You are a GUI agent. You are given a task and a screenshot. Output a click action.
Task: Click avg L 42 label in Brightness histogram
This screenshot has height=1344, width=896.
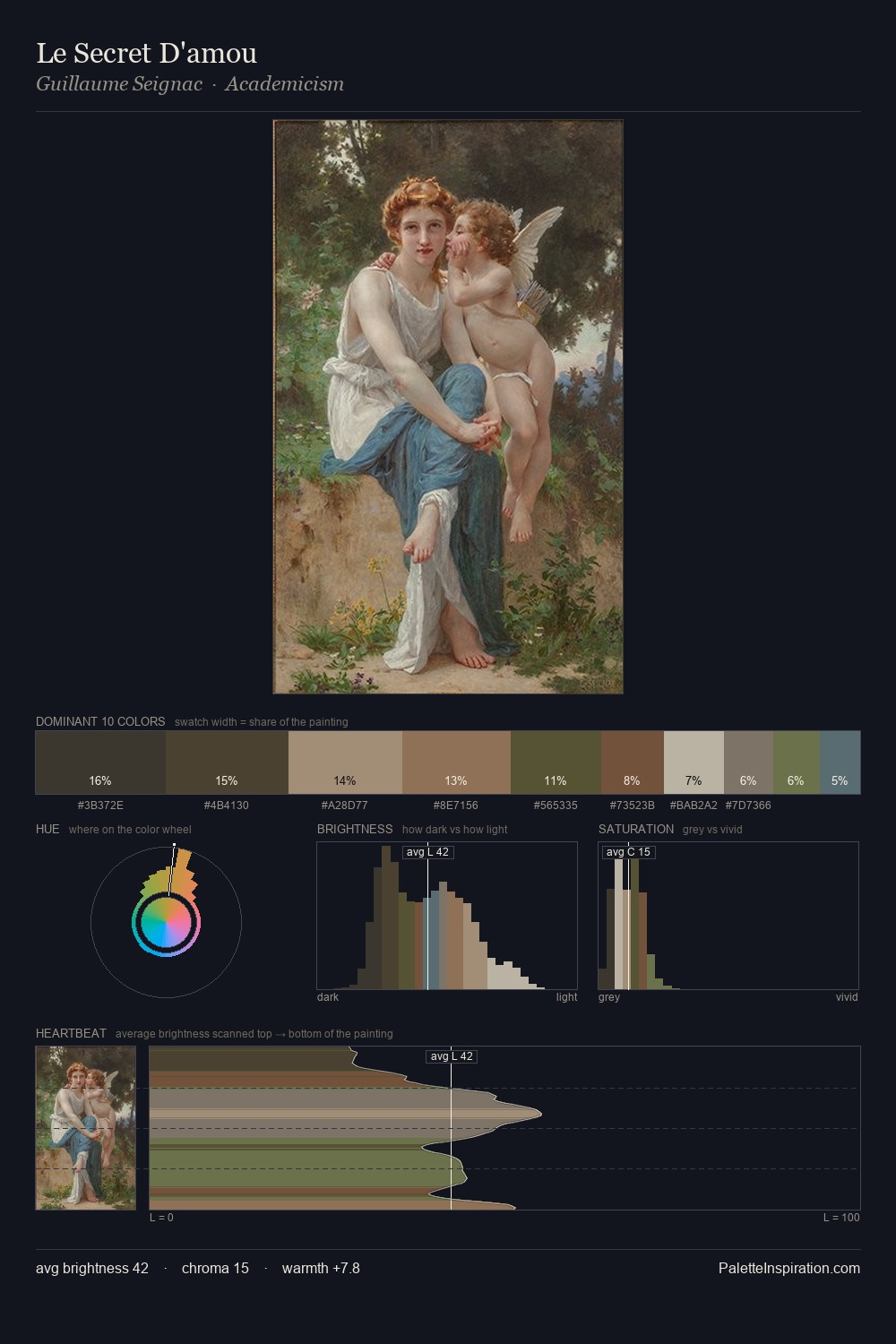click(427, 852)
